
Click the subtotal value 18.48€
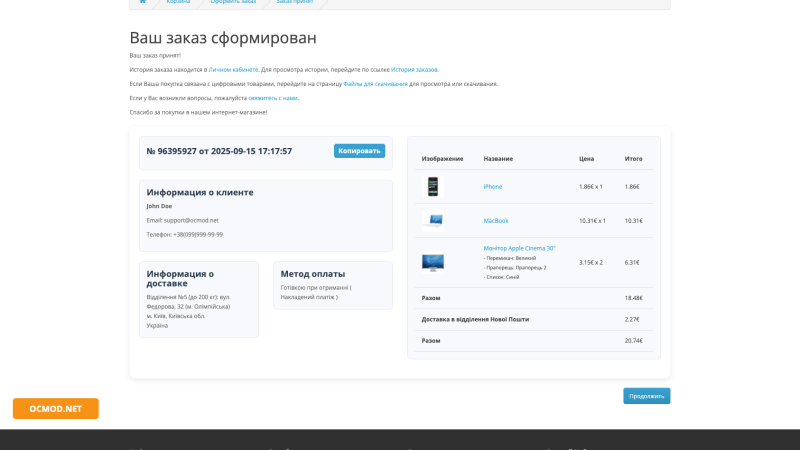(634, 298)
